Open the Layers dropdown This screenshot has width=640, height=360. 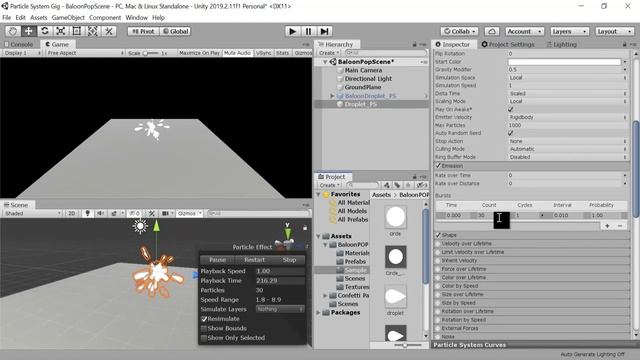[569, 31]
